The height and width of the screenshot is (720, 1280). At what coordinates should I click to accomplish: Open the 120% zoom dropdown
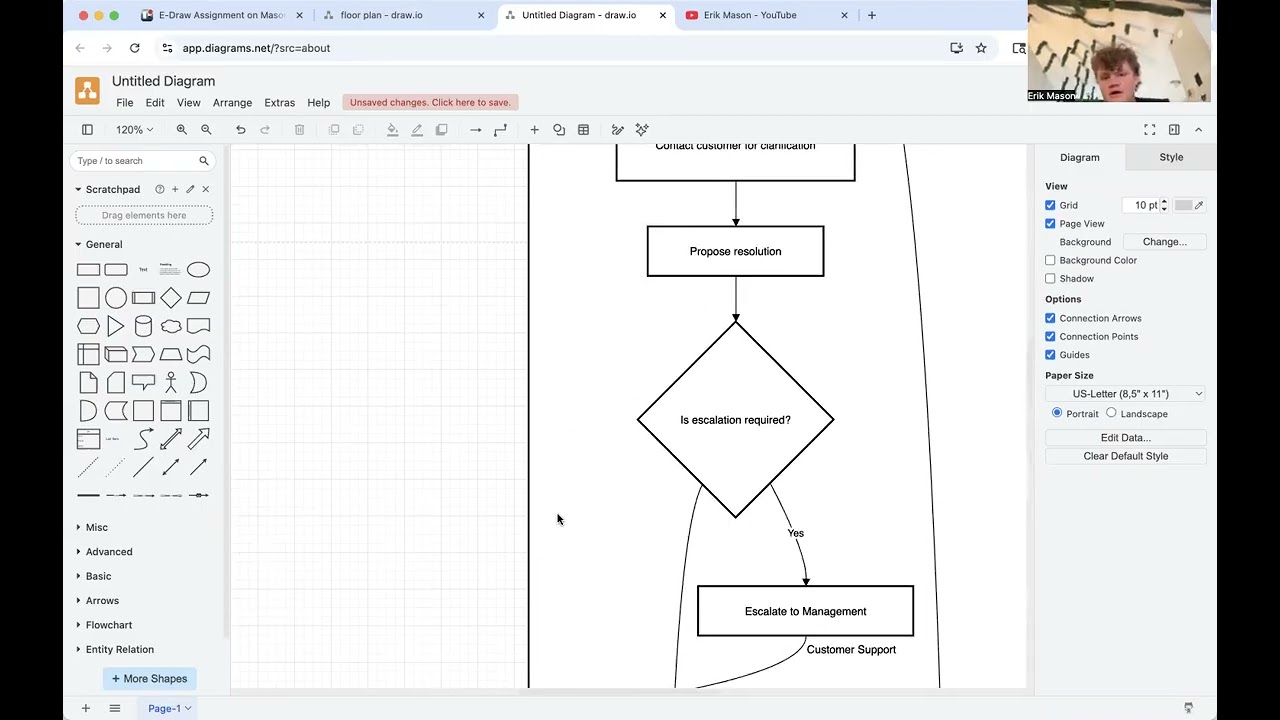click(x=134, y=130)
